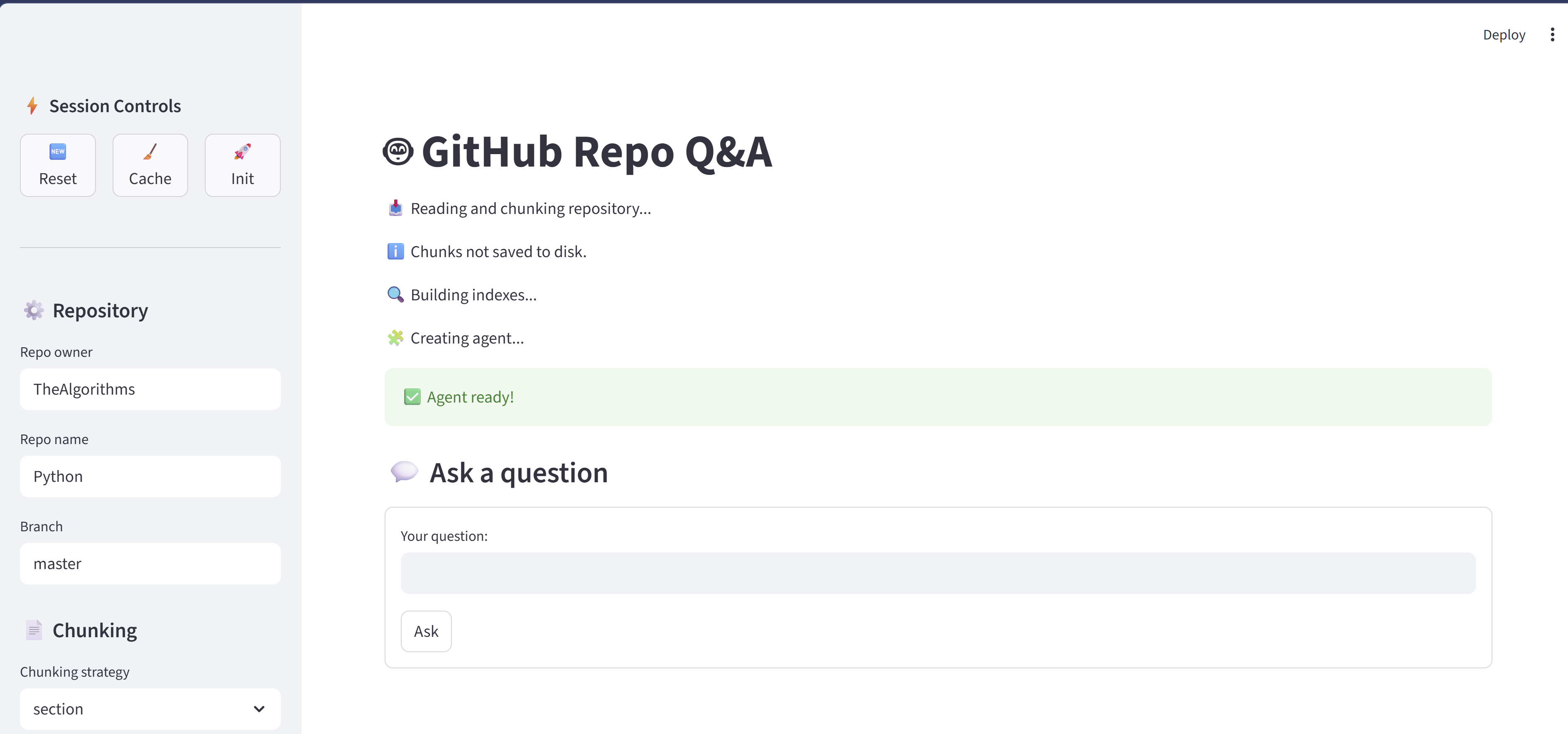The height and width of the screenshot is (734, 1568).
Task: Click the speech bubble icon beside Ask a question
Action: [x=405, y=472]
